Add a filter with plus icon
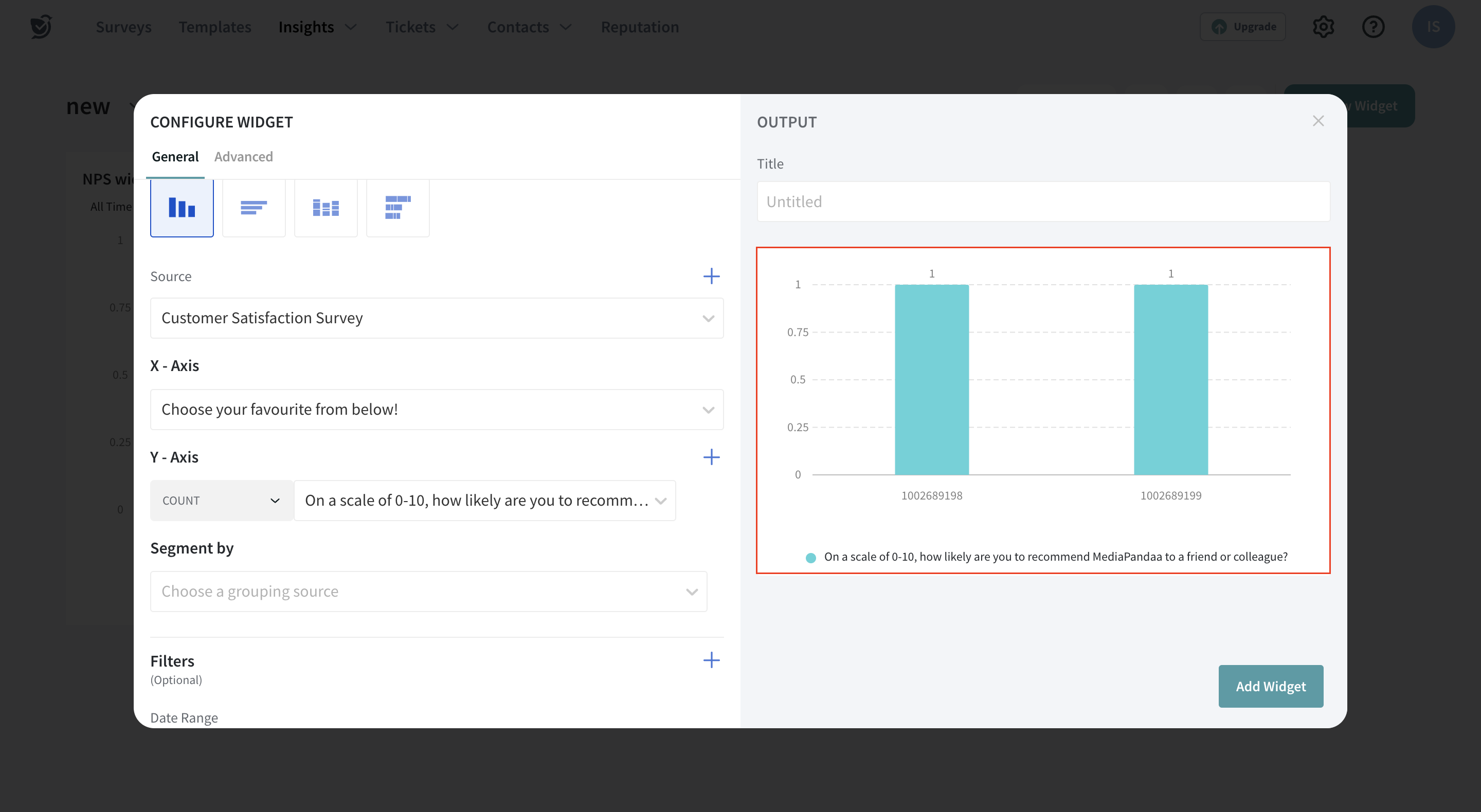The height and width of the screenshot is (812, 1481). pyautogui.click(x=711, y=660)
